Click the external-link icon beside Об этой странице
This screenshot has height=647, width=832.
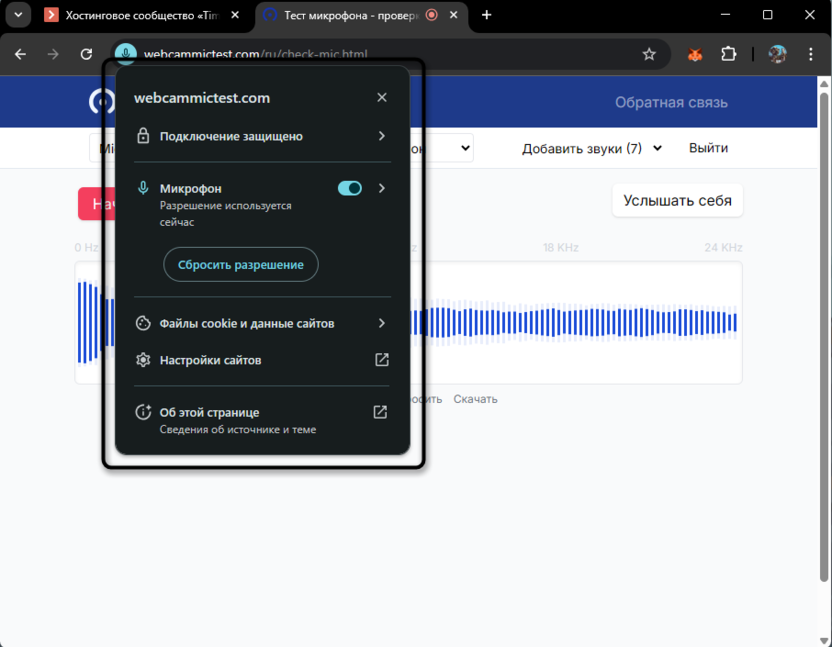(x=380, y=412)
